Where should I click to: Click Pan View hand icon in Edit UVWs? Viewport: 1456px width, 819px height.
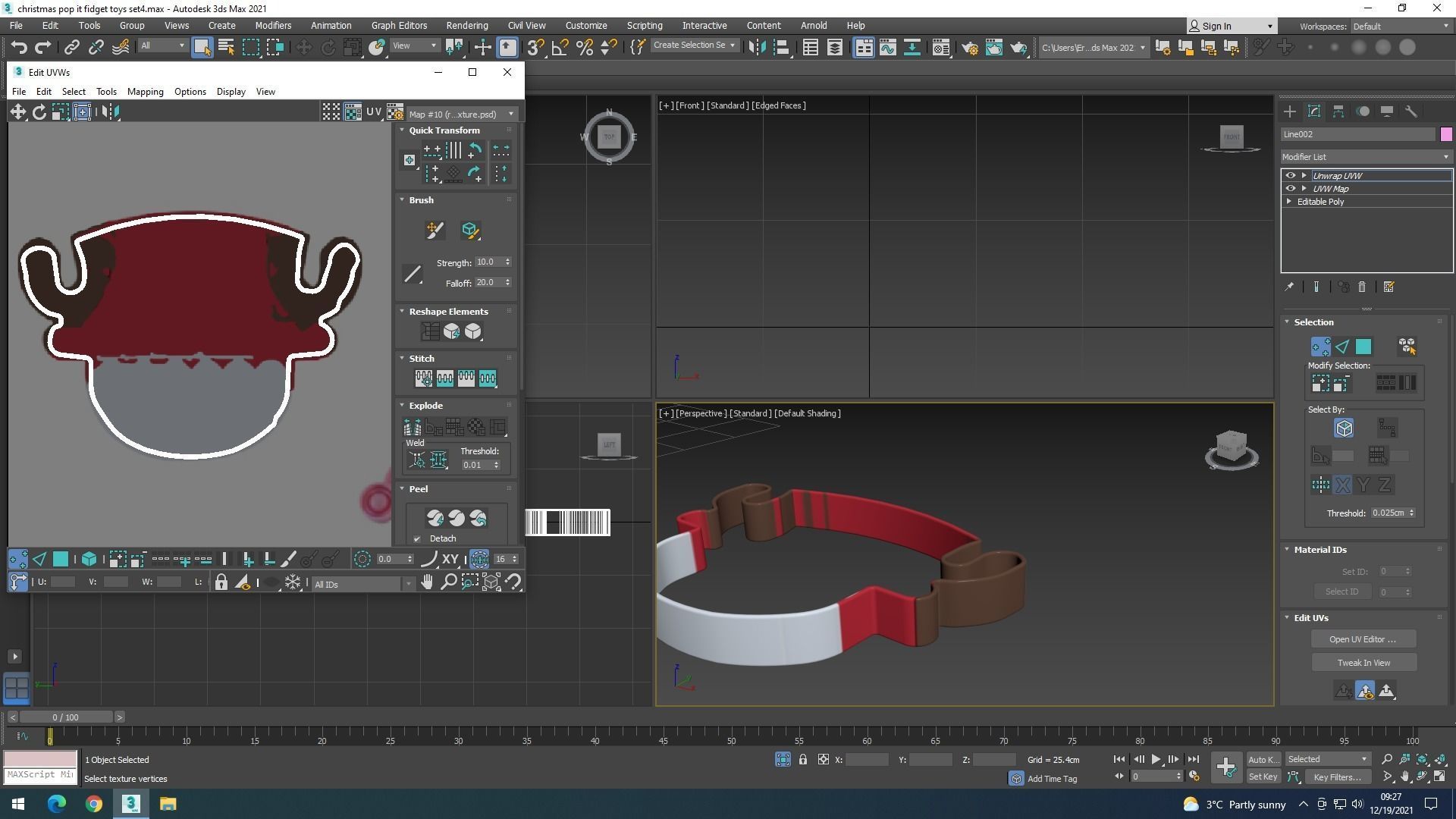click(x=427, y=582)
